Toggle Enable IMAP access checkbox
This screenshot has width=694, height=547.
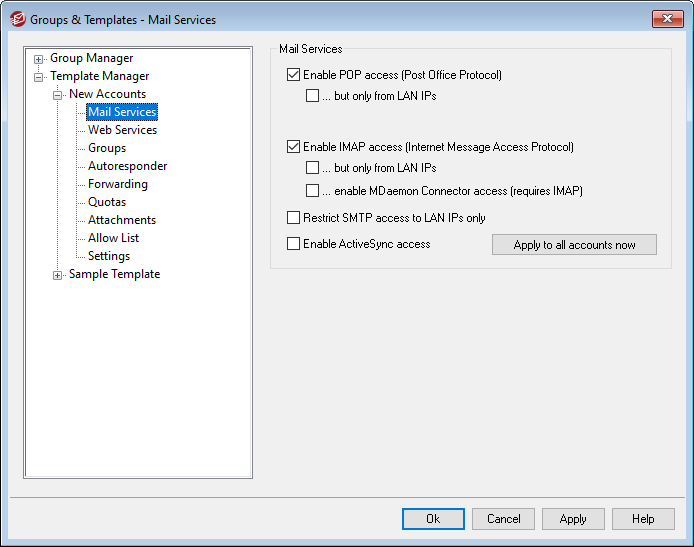(x=293, y=147)
